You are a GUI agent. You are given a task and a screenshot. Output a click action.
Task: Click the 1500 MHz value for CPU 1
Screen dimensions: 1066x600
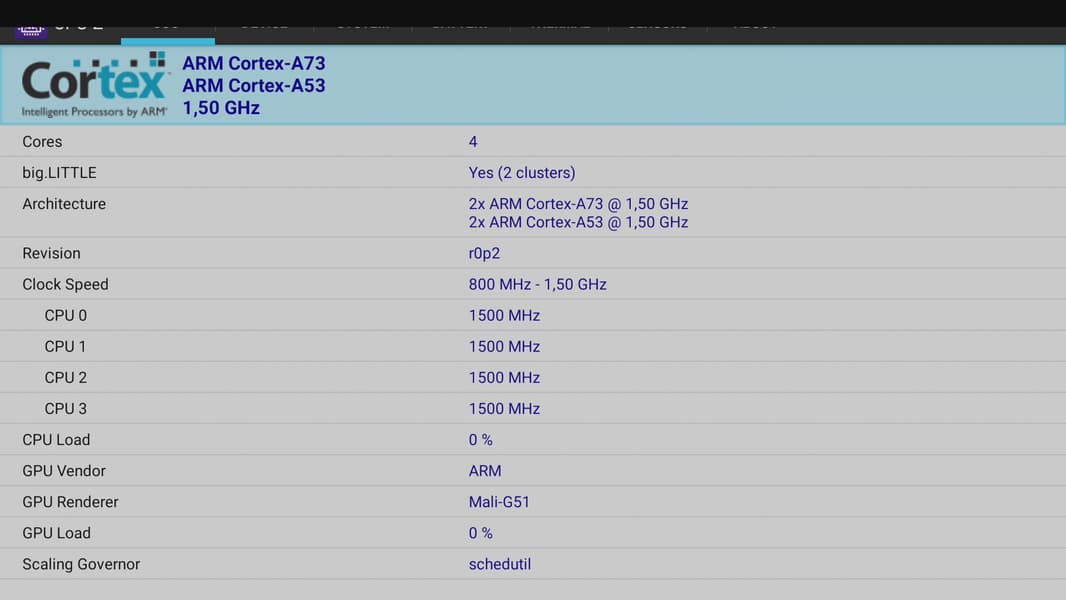[x=504, y=347]
